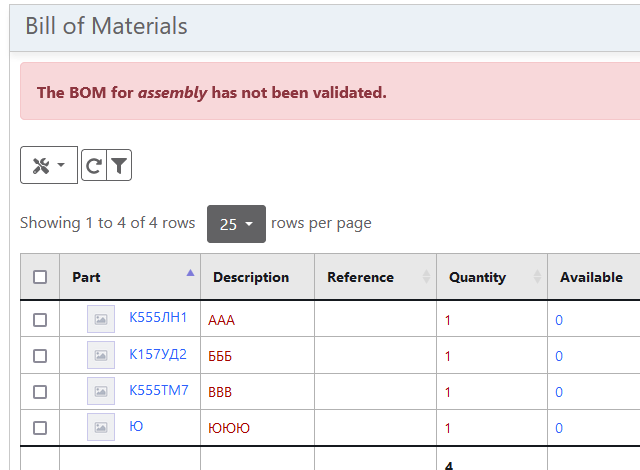Click the К157УД2 part thumbnail image
The width and height of the screenshot is (640, 470).
(x=101, y=355)
